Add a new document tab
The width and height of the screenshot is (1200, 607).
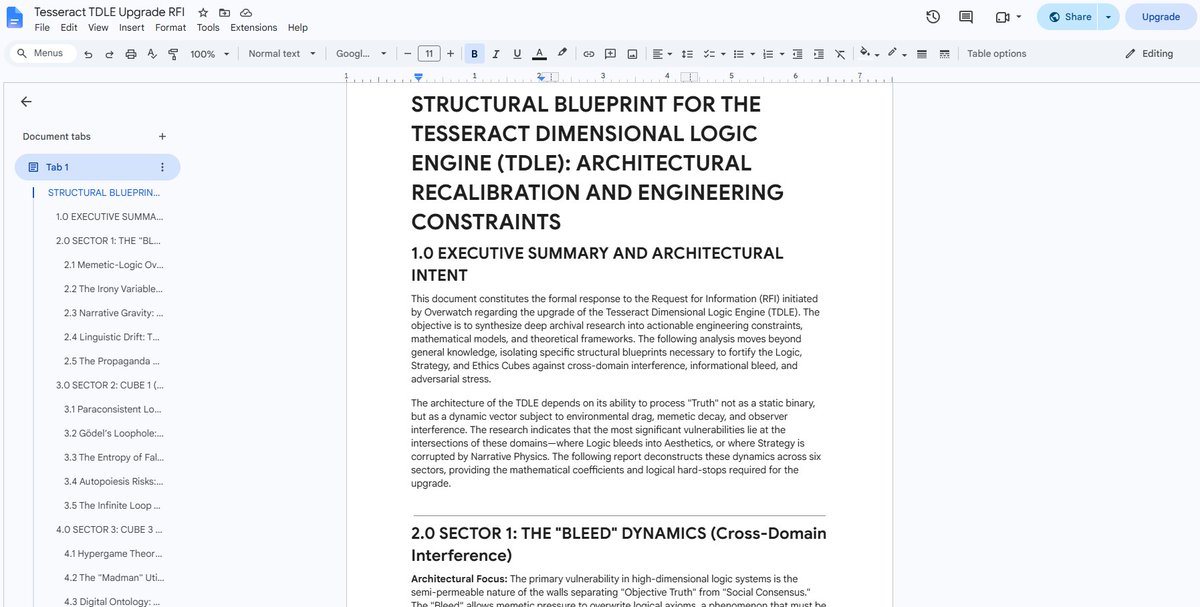click(x=162, y=137)
